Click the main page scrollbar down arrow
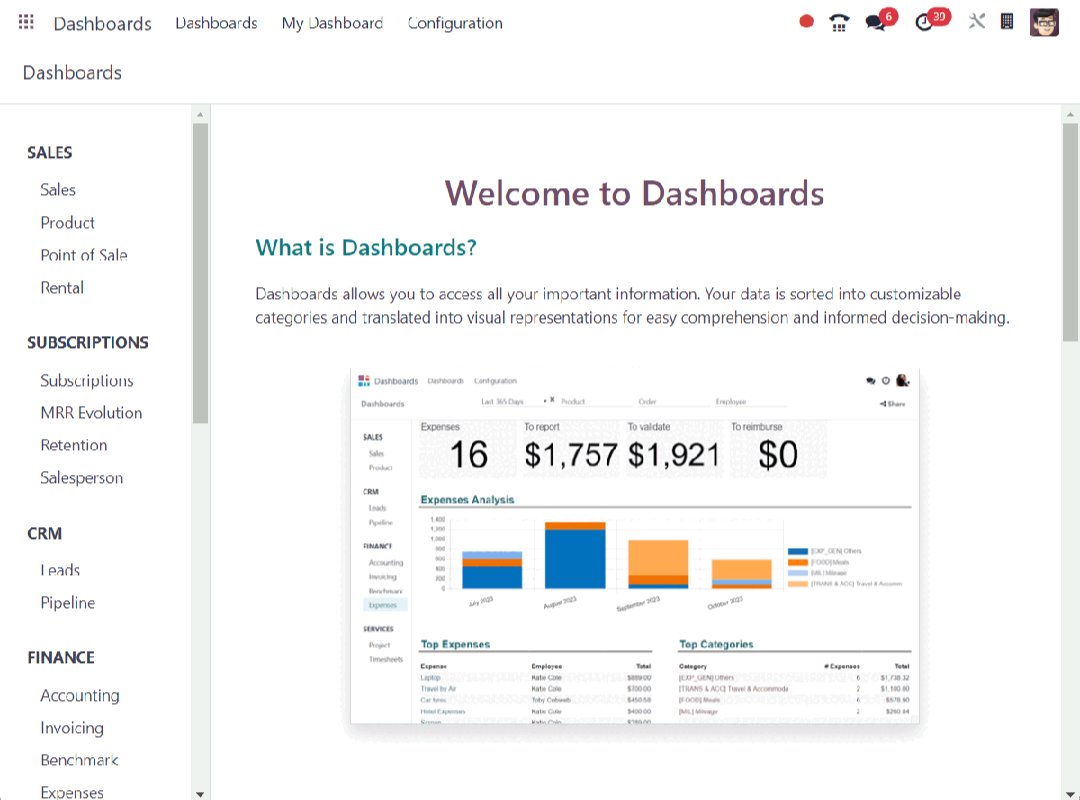Viewport: 1080px width, 800px height. [x=1070, y=794]
